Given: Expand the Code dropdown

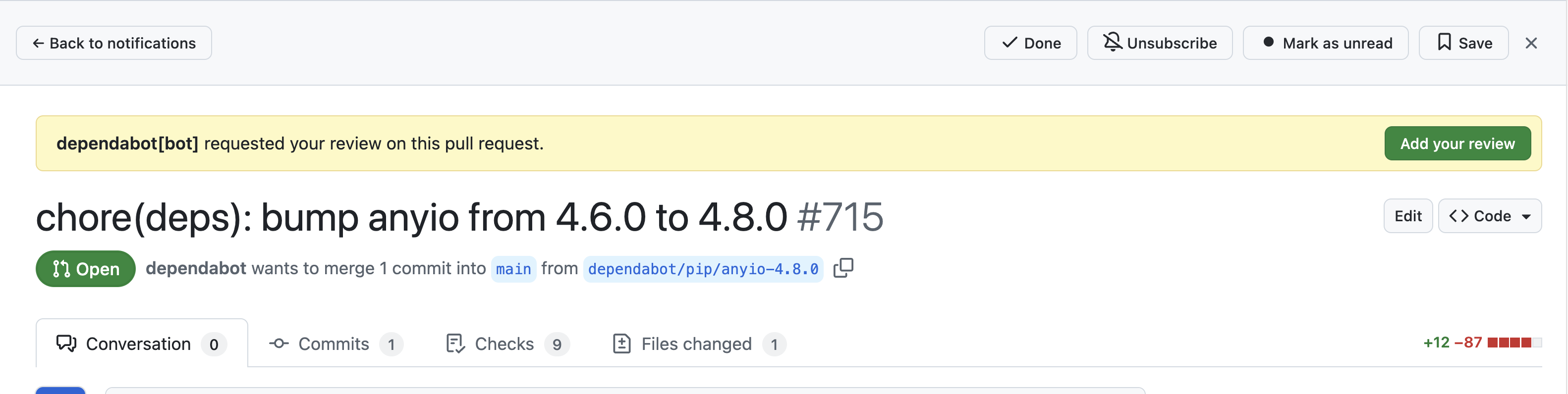Looking at the screenshot, I should pyautogui.click(x=1490, y=216).
